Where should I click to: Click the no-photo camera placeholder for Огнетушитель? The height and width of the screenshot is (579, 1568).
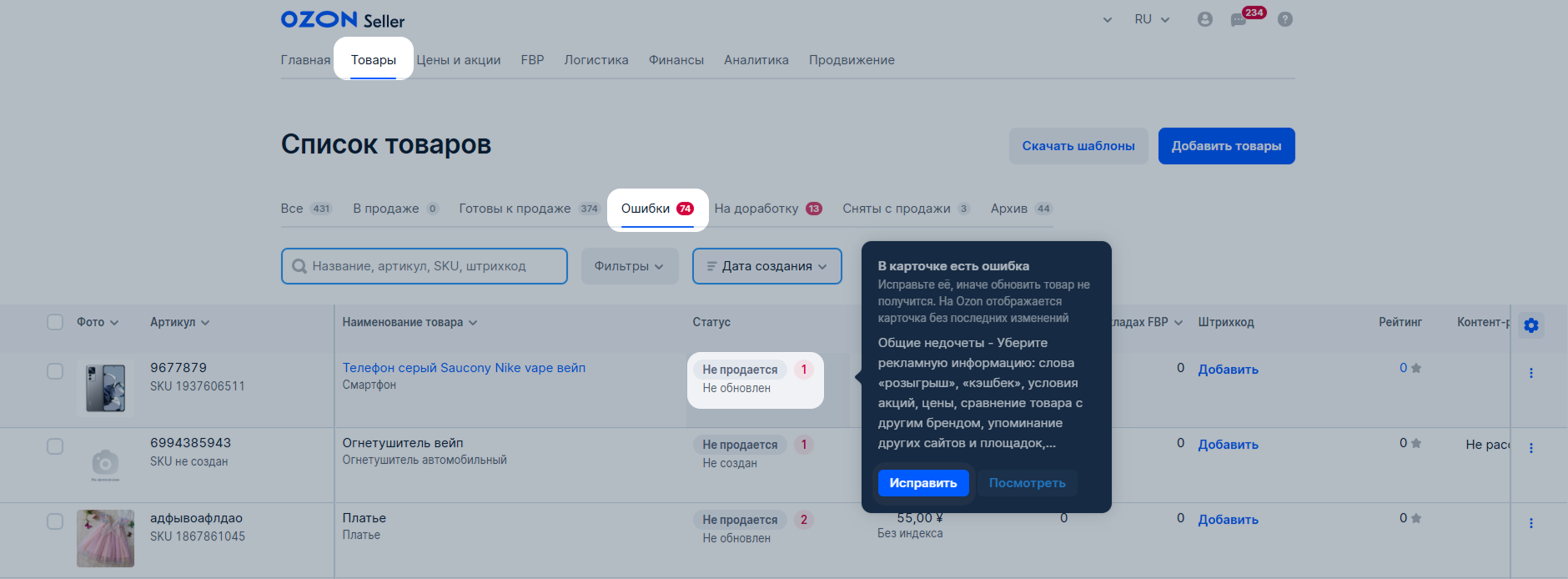pos(105,463)
